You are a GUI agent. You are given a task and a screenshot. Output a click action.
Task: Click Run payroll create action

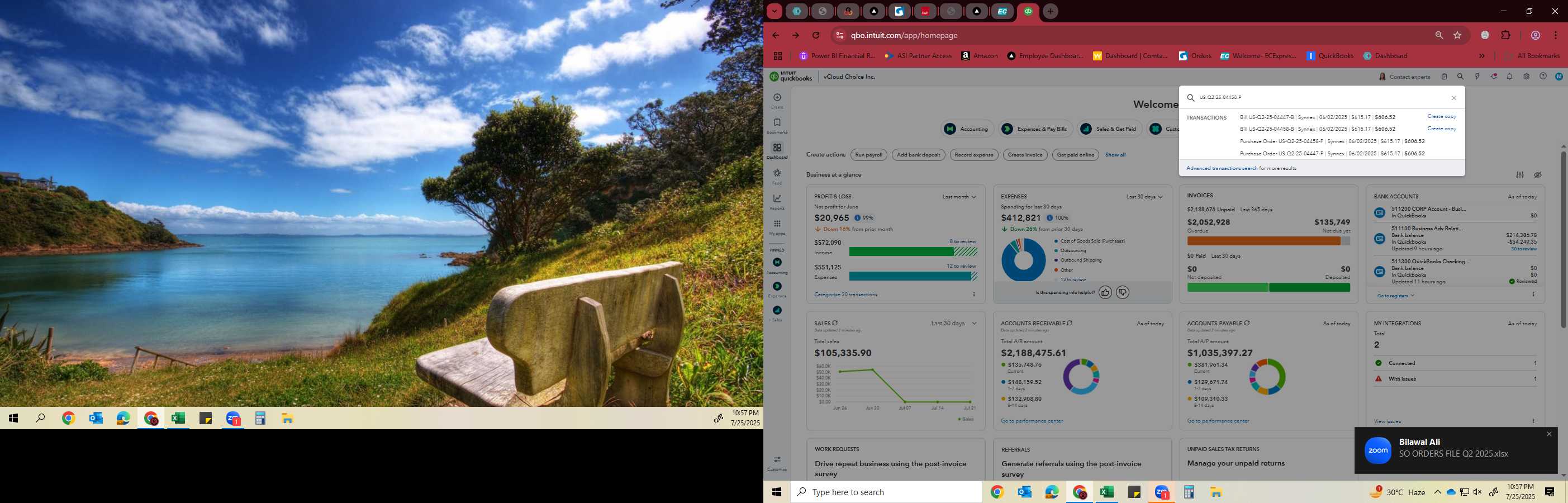[x=868, y=155]
